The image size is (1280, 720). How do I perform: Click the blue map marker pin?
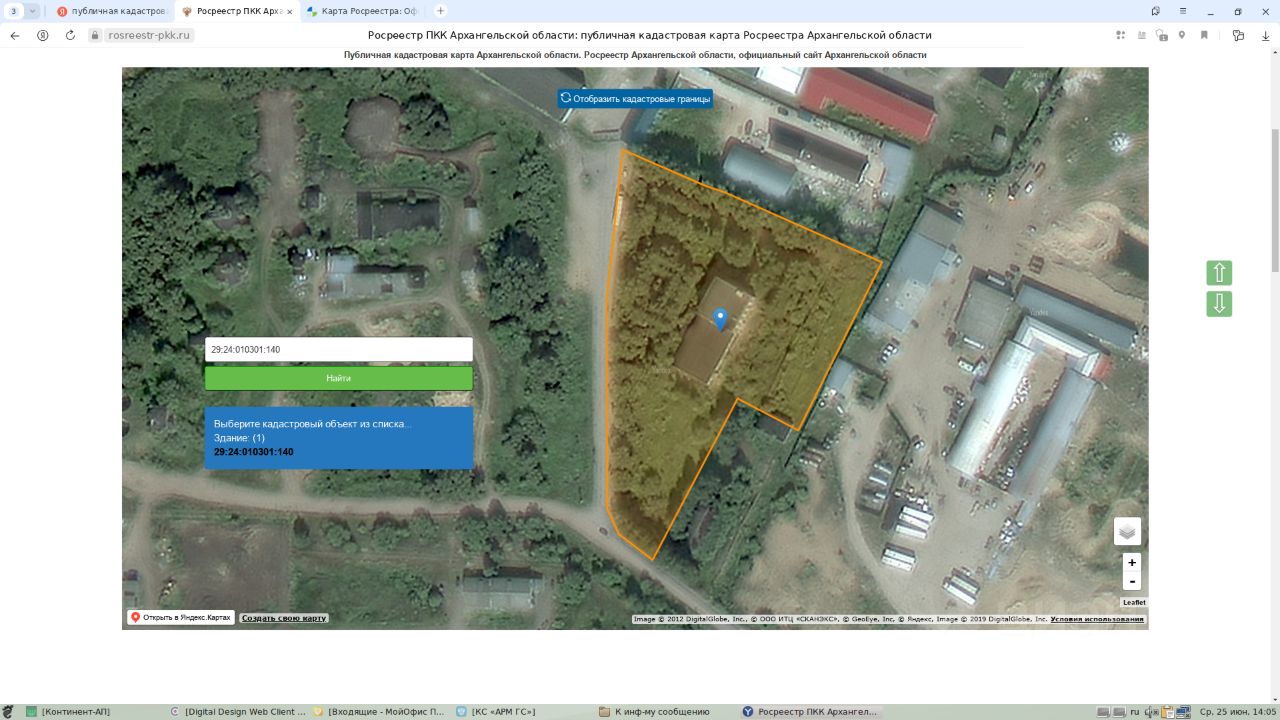point(720,319)
